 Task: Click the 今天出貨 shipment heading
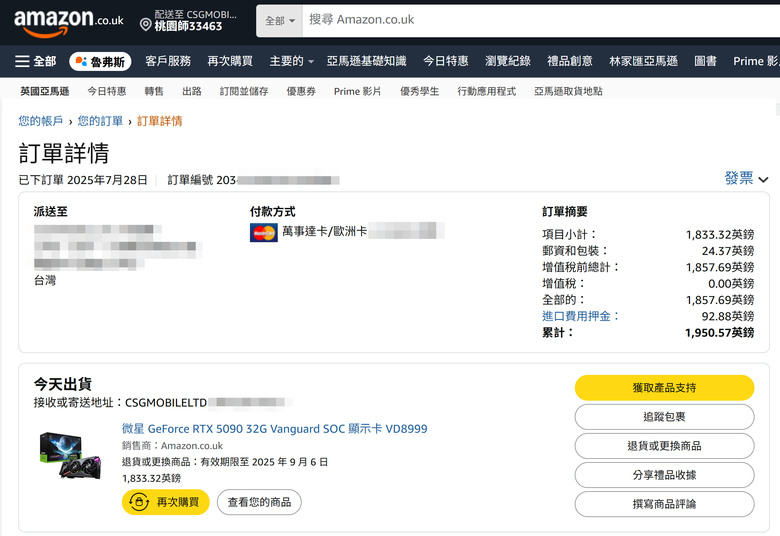pyautogui.click(x=63, y=384)
